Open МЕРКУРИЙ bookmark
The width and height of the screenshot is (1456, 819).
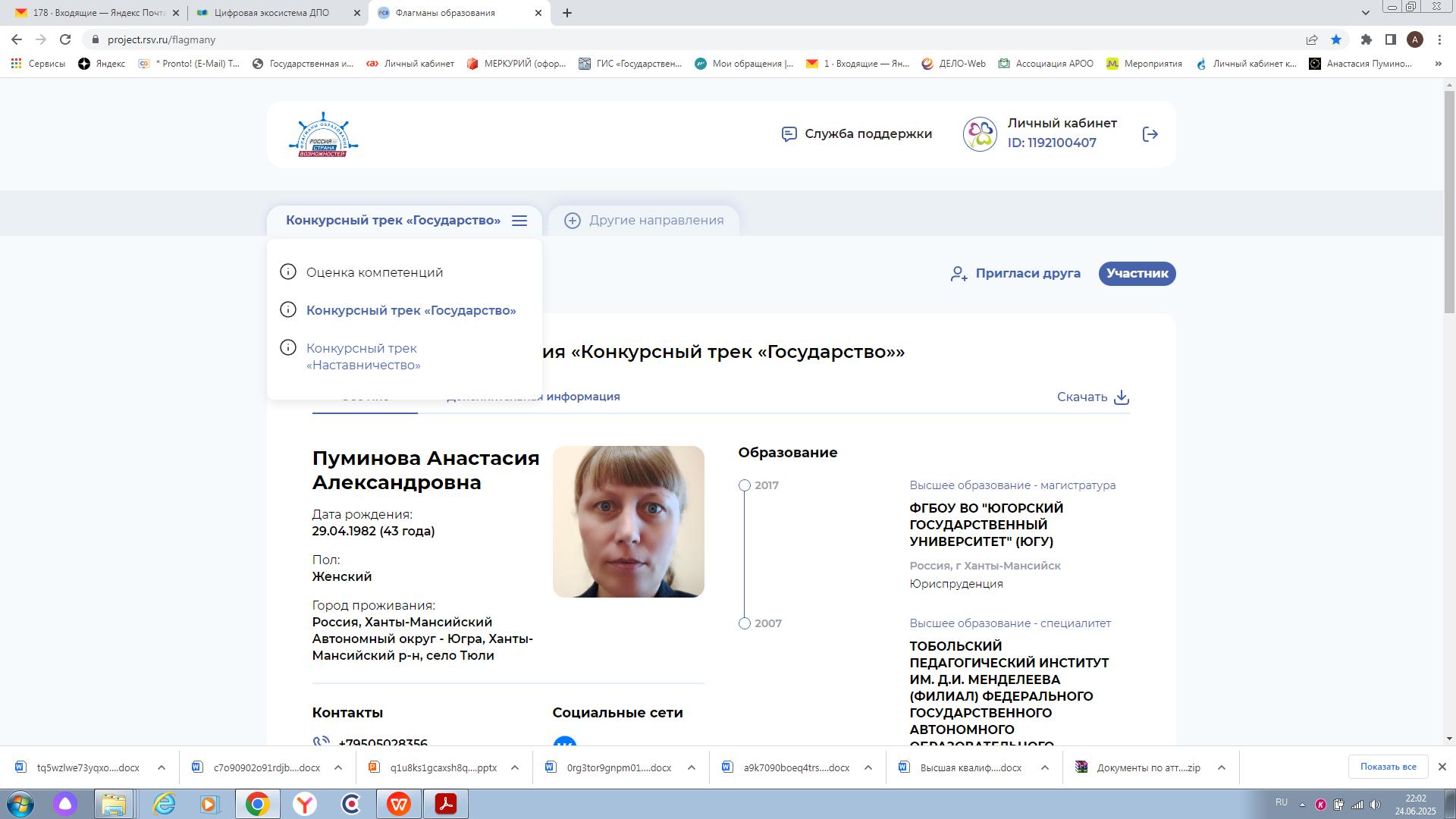[x=516, y=64]
